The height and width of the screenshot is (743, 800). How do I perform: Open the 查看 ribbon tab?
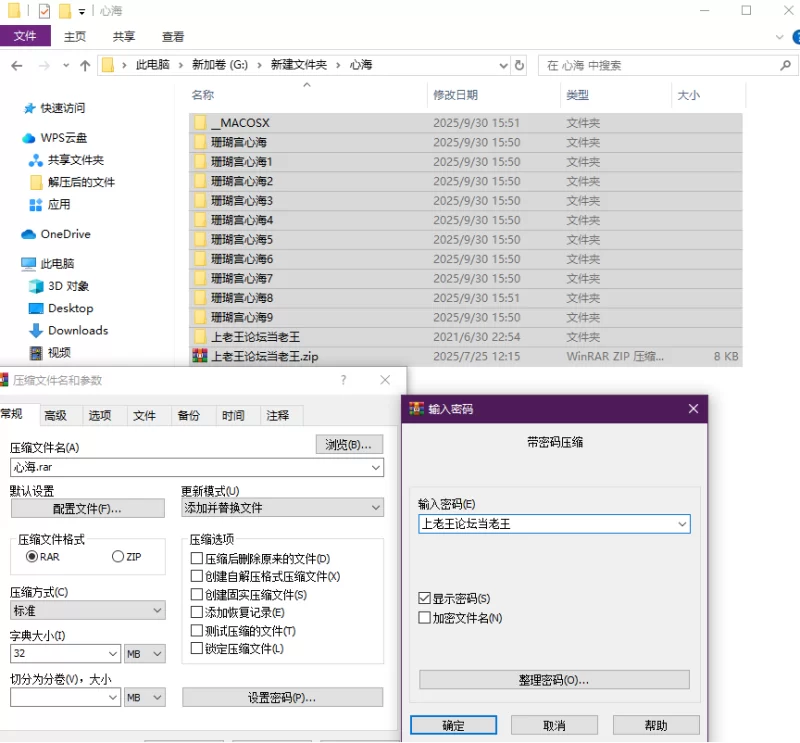click(173, 37)
